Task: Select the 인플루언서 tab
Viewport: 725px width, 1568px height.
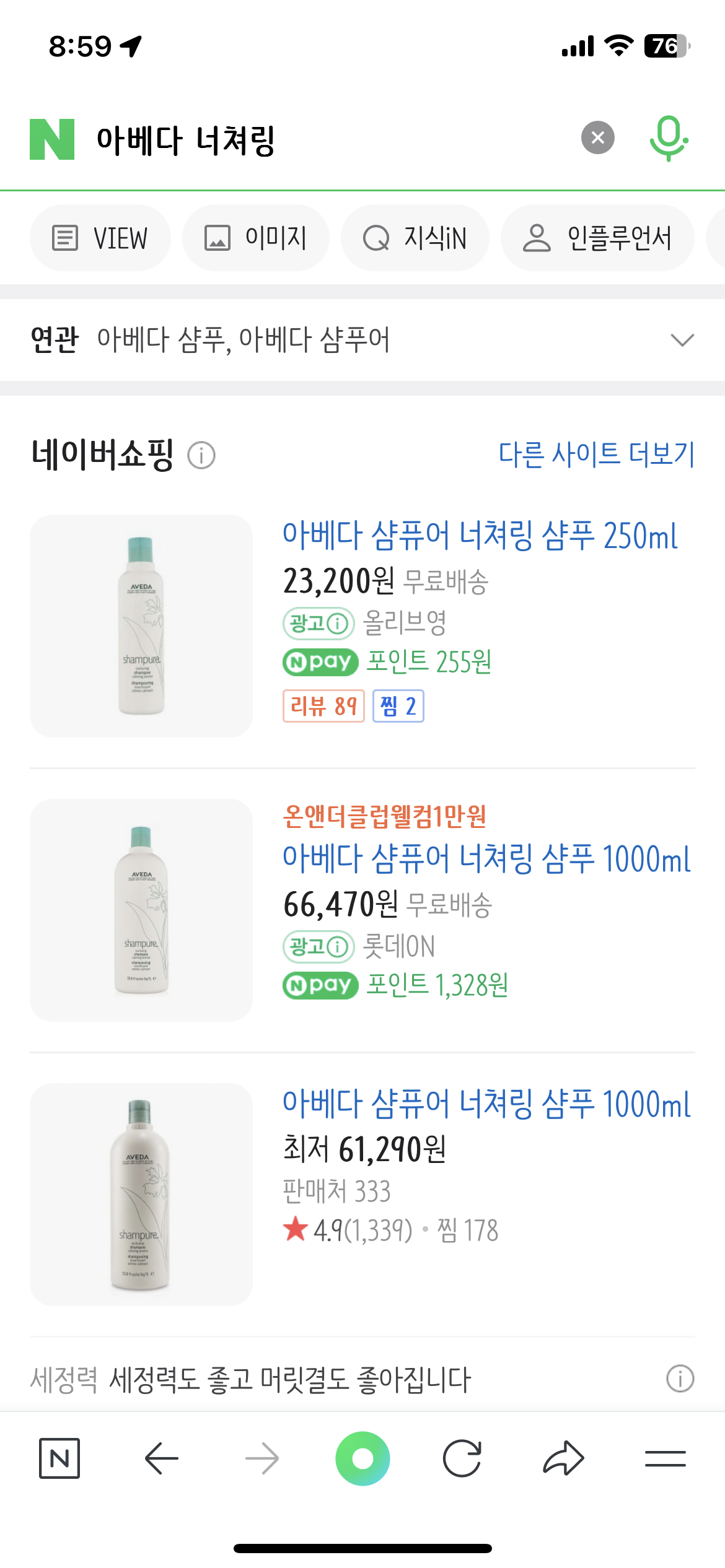Action: point(597,238)
